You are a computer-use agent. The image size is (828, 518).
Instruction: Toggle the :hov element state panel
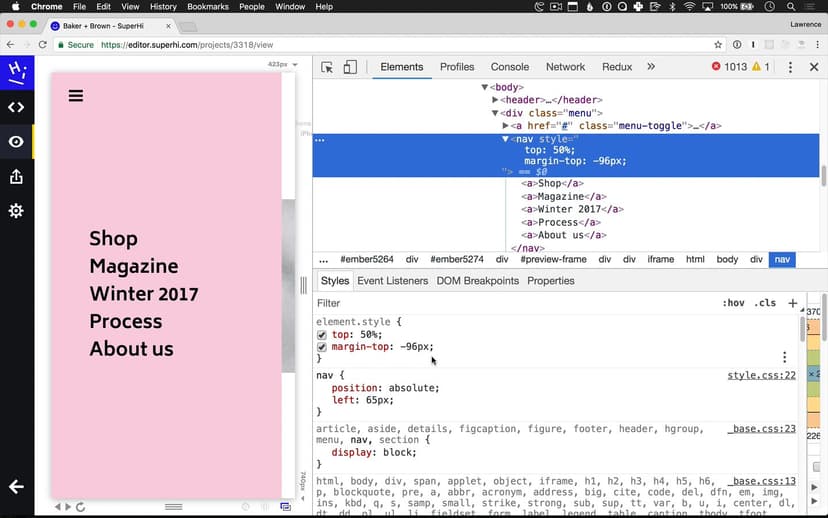[x=734, y=303]
